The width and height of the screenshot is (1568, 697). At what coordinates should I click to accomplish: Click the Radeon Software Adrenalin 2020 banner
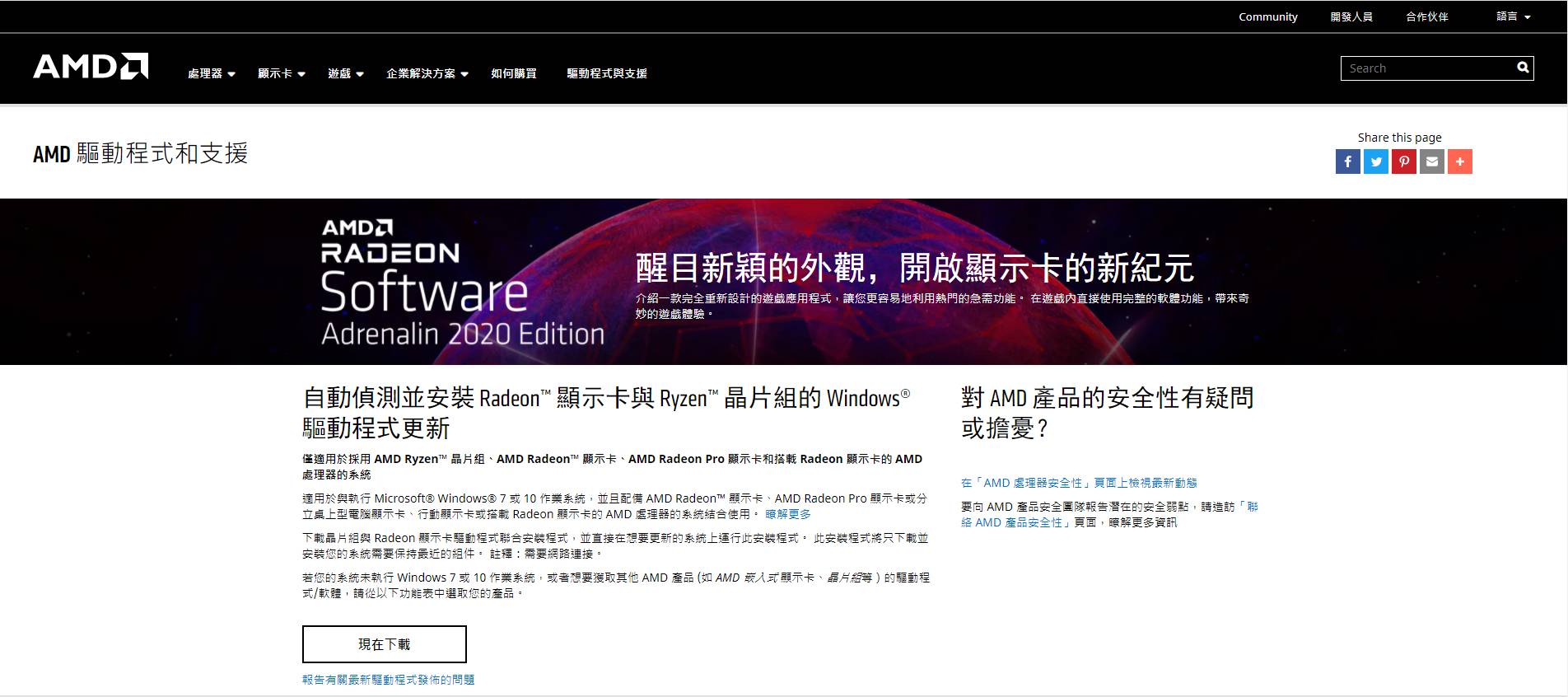[783, 282]
